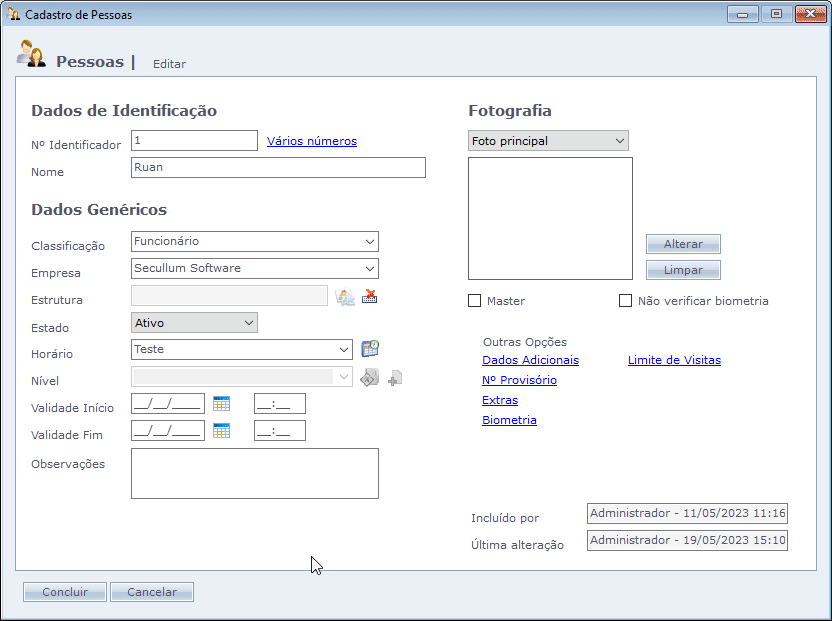
Task: Click into the Observações text box
Action: coord(255,473)
